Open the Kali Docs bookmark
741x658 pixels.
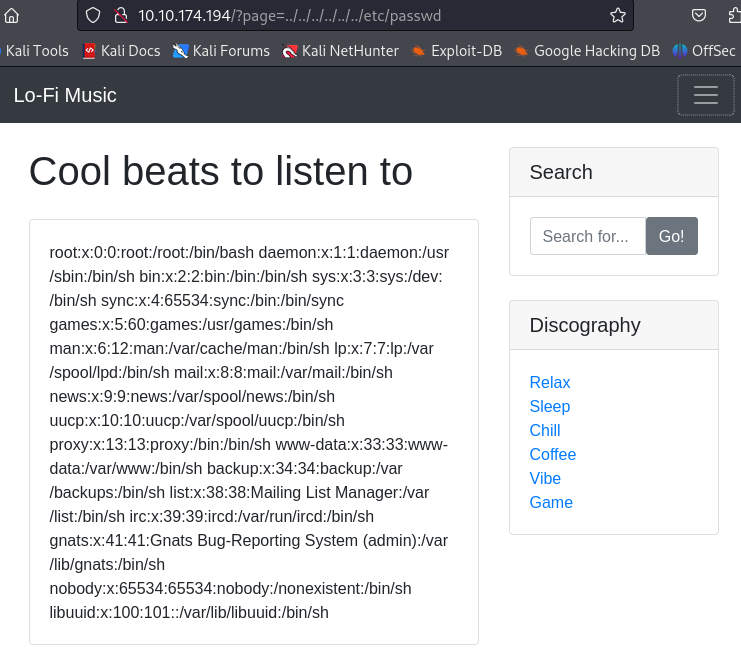coord(121,51)
